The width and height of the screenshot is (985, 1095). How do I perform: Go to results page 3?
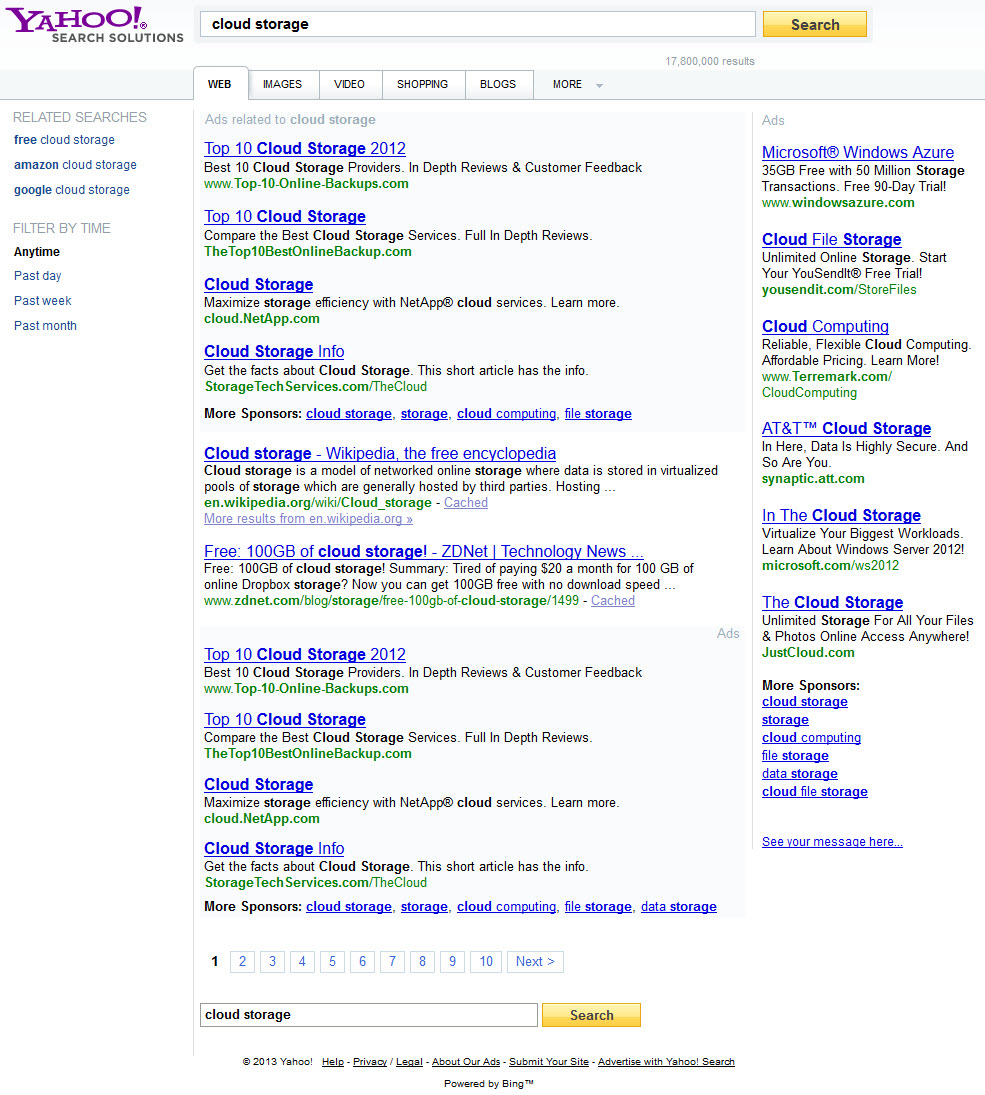tap(272, 962)
